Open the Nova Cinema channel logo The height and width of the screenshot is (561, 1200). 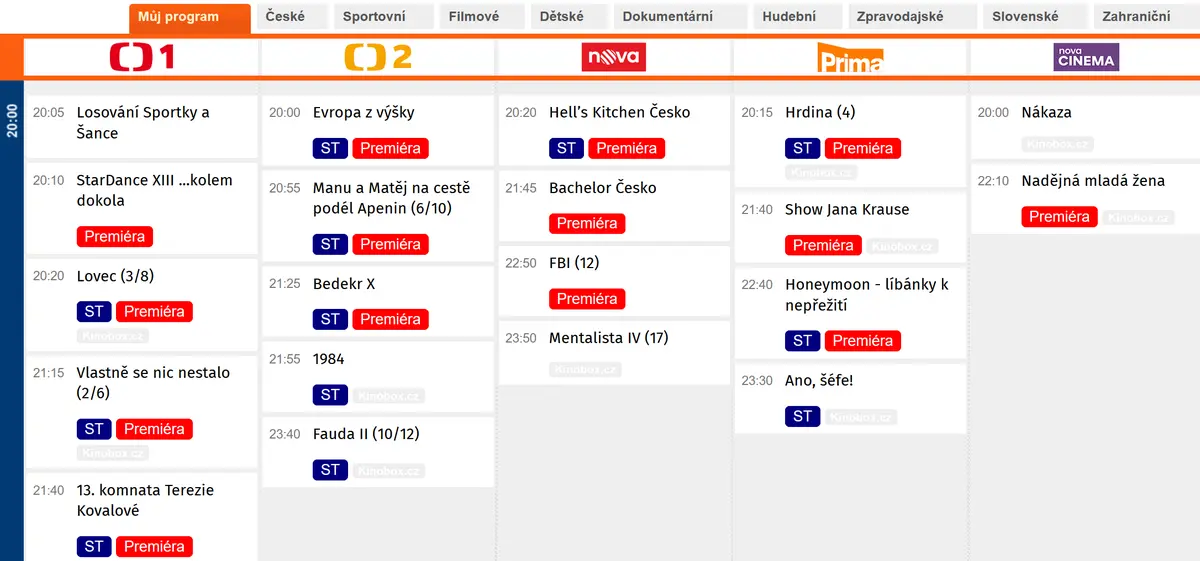click(1086, 58)
